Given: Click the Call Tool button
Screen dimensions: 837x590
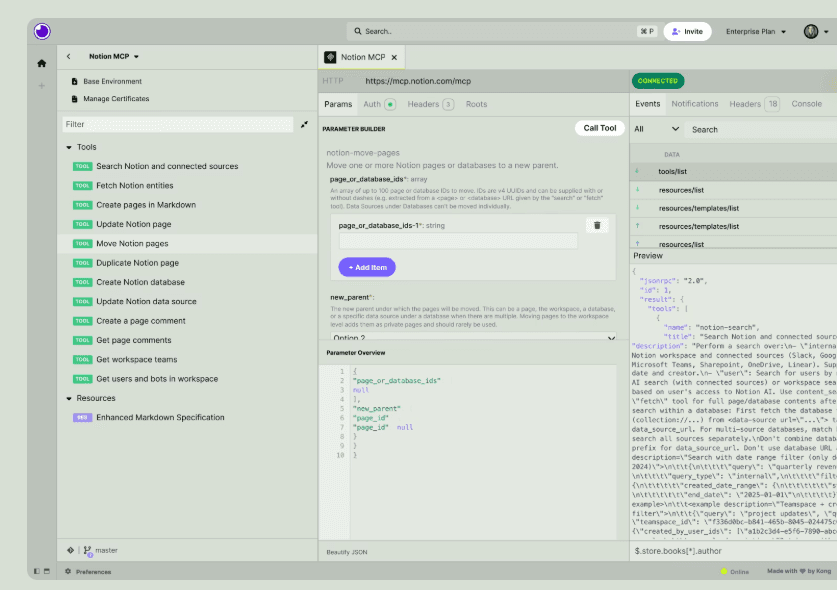Looking at the screenshot, I should 599,128.
